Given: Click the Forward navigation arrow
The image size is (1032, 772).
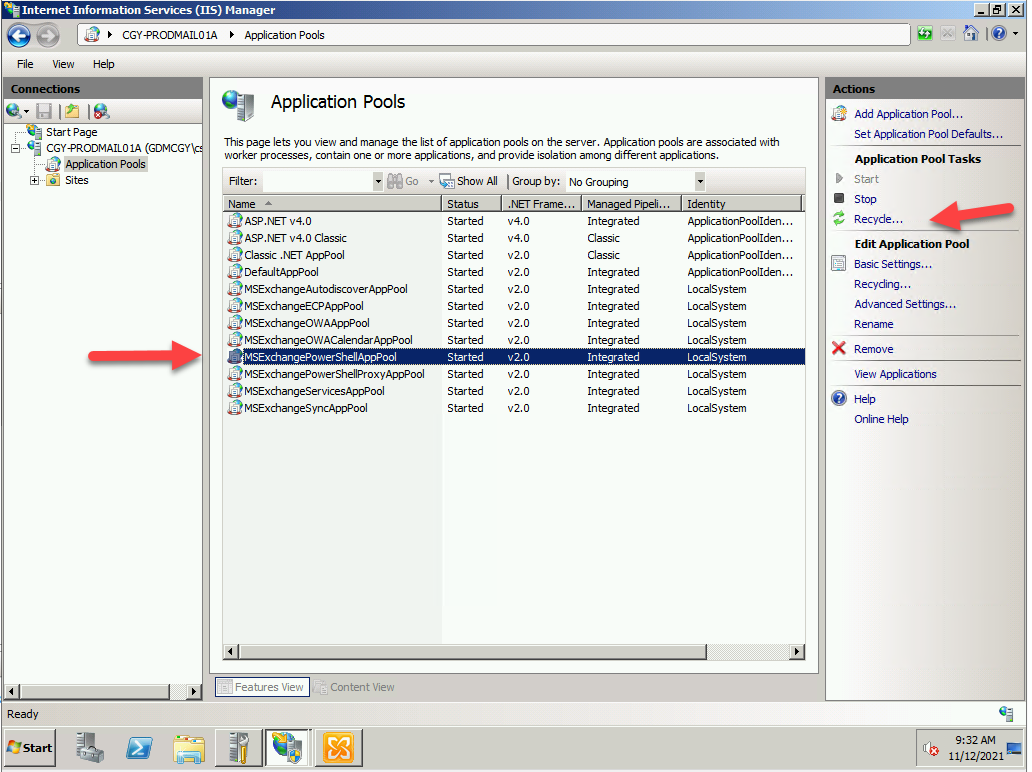Looking at the screenshot, I should [x=47, y=36].
